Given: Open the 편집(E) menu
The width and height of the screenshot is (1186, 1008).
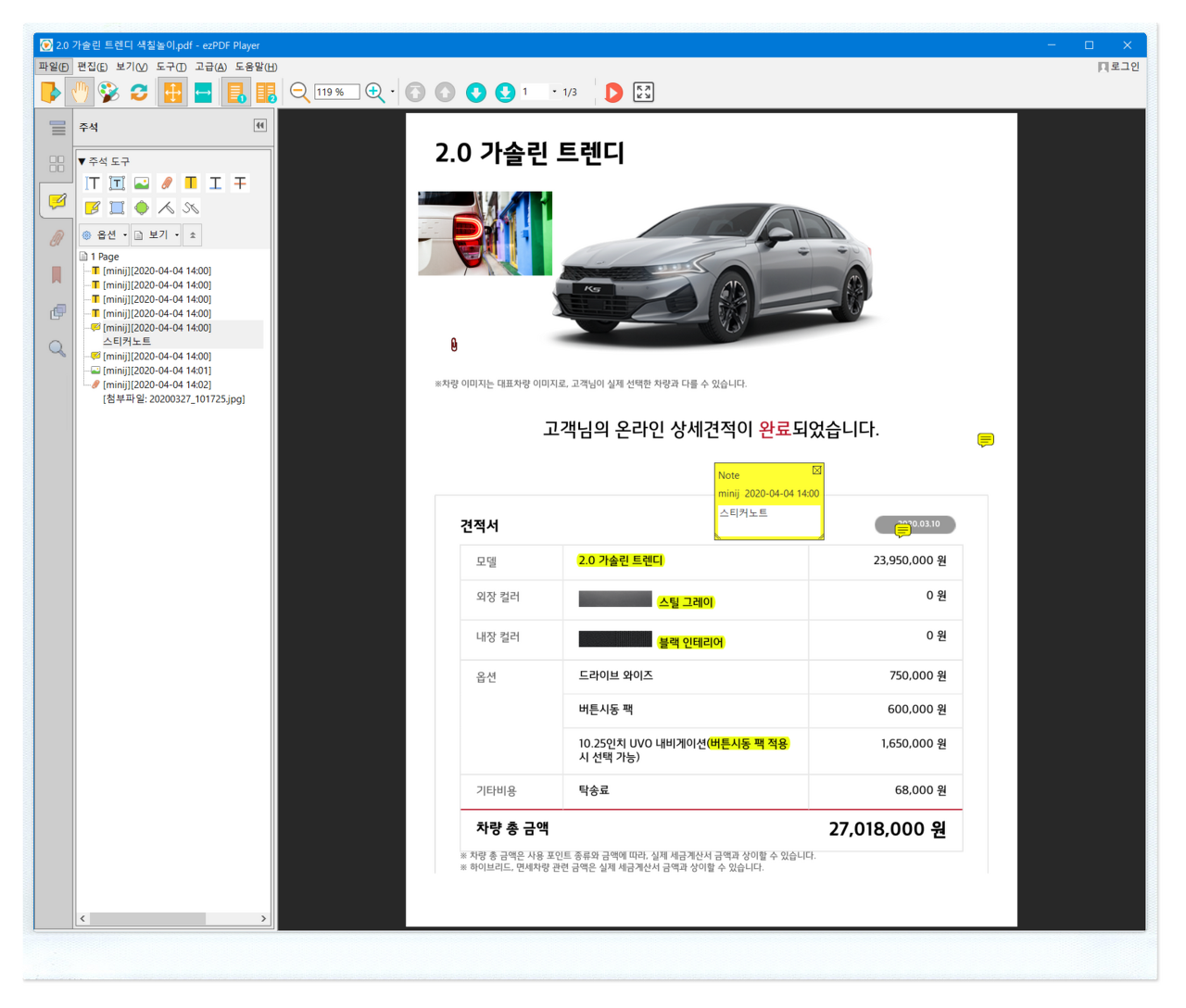Looking at the screenshot, I should tap(93, 67).
